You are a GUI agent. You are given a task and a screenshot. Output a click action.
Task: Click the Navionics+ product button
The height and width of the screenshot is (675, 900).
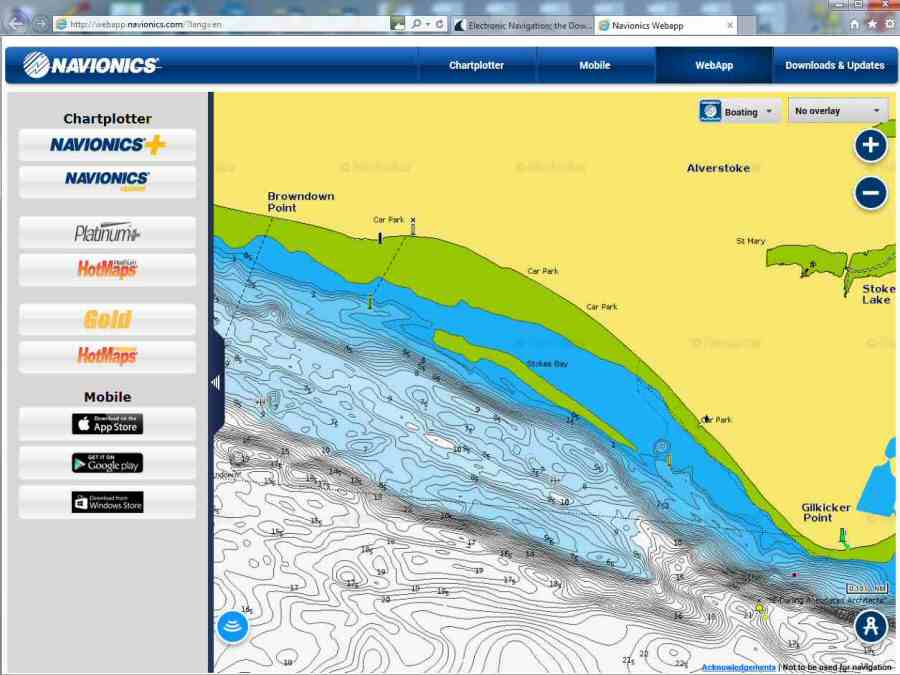click(x=107, y=145)
